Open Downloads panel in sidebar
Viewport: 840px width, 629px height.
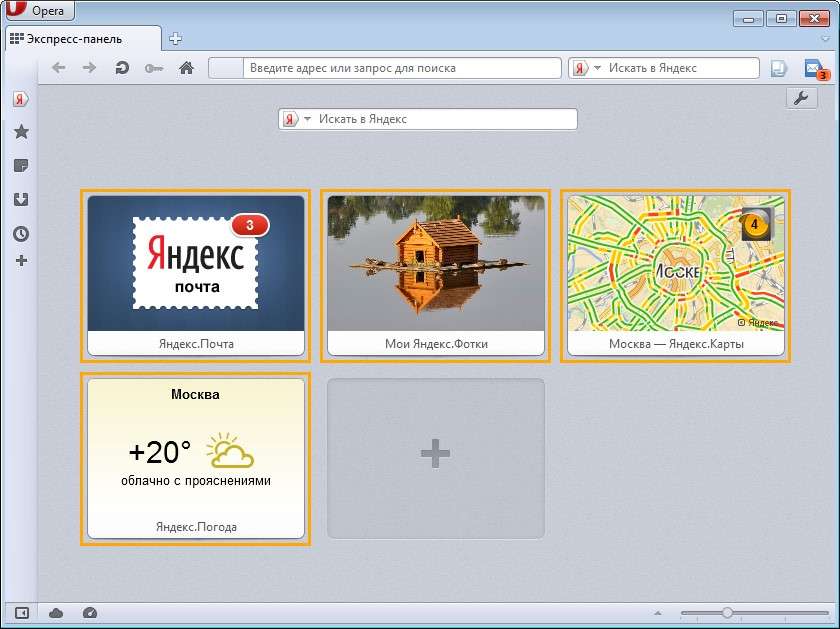21,199
